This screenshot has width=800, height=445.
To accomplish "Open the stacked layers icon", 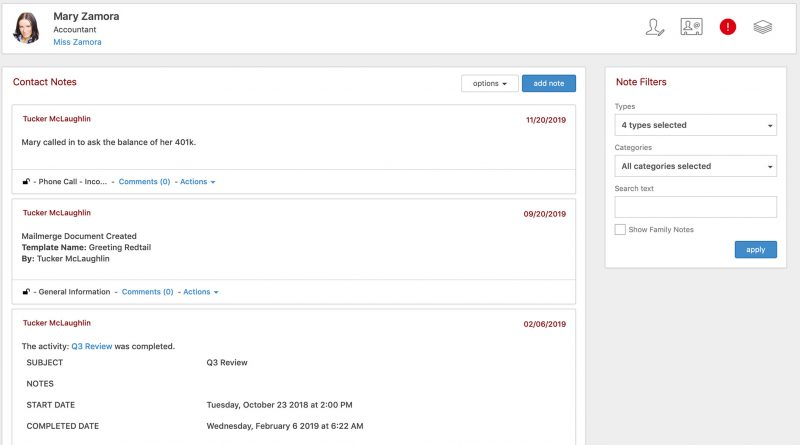I will pos(763,27).
